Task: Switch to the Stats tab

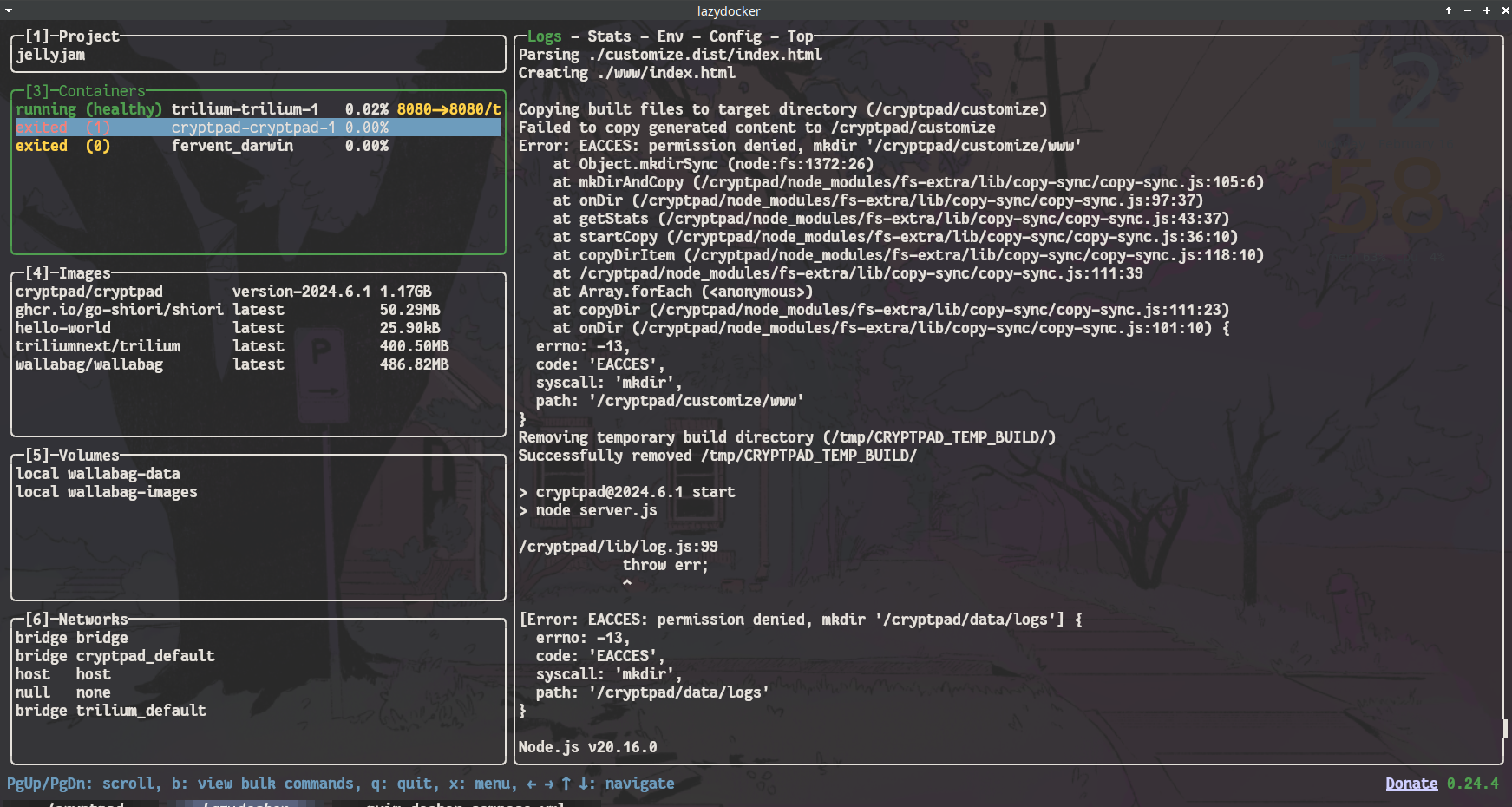Action: point(609,36)
